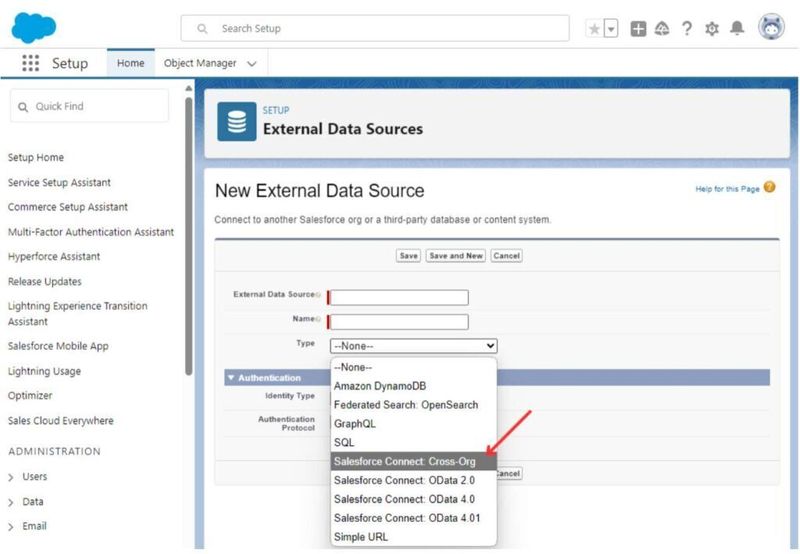
Task: Click the global actions plus icon
Action: (638, 29)
